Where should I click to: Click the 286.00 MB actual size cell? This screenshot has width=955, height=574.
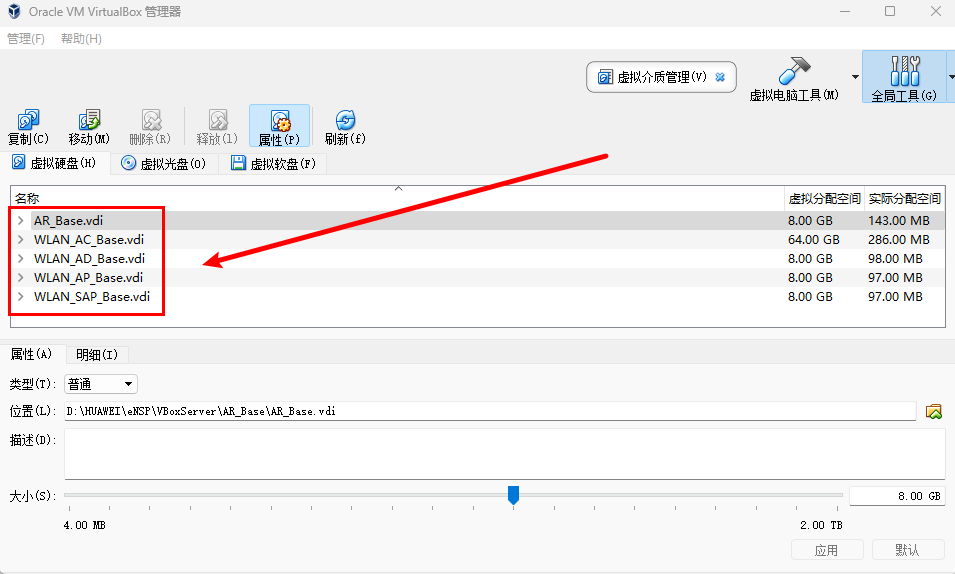tap(899, 239)
